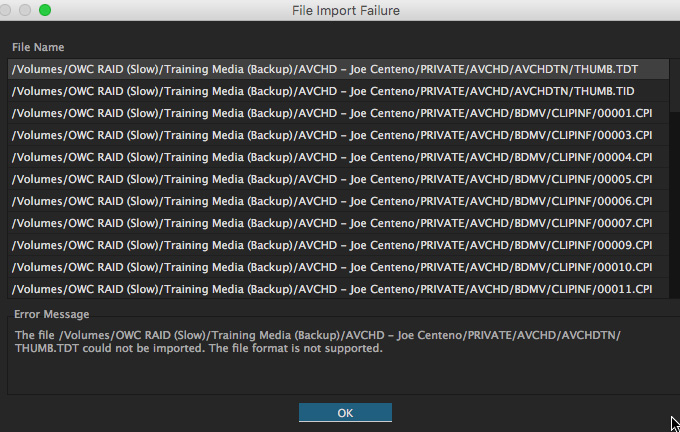Click the green zoom window button
Screen dimensions: 680x432
[x=45, y=10]
